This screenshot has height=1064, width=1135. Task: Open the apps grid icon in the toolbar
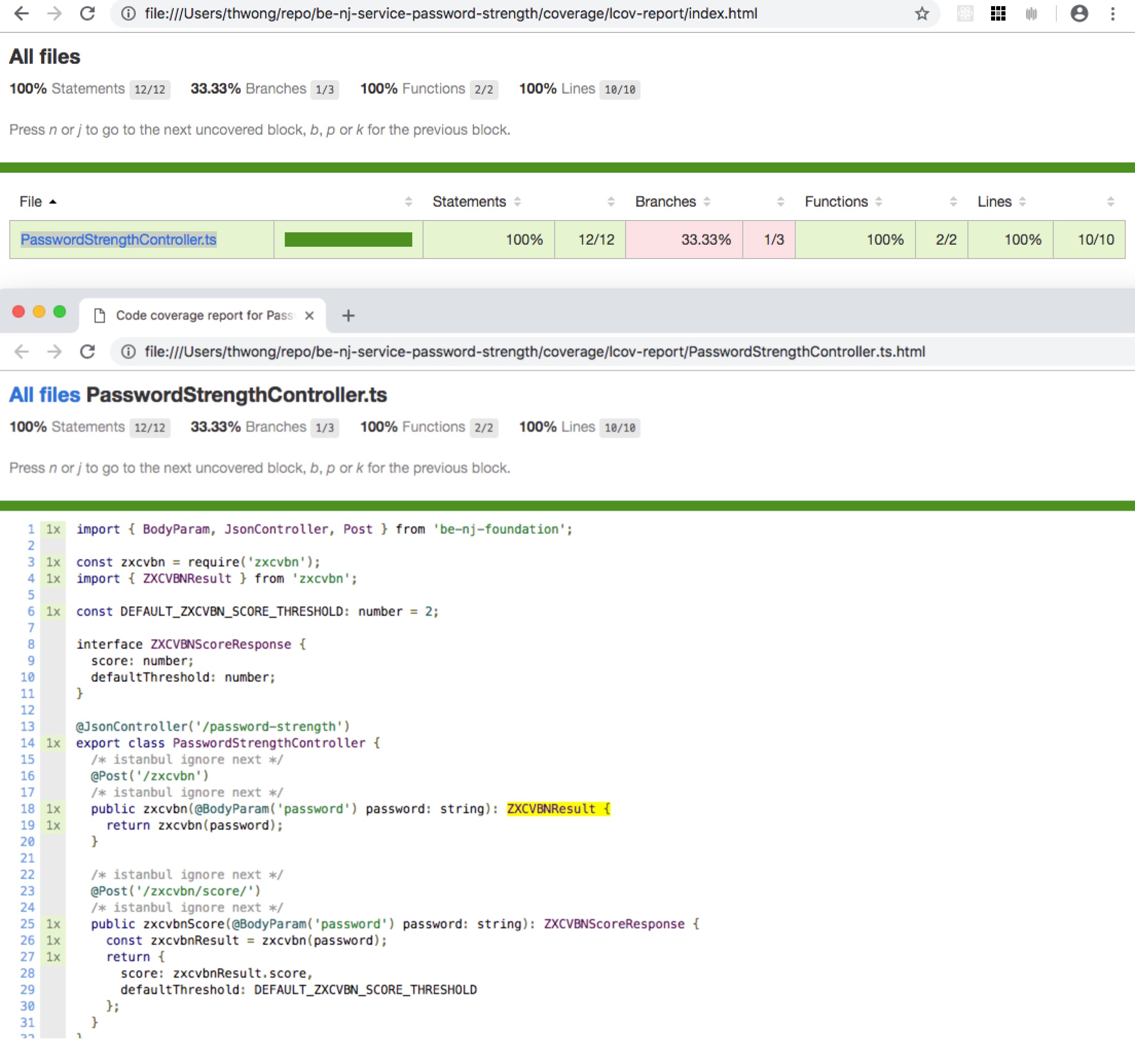[x=999, y=14]
